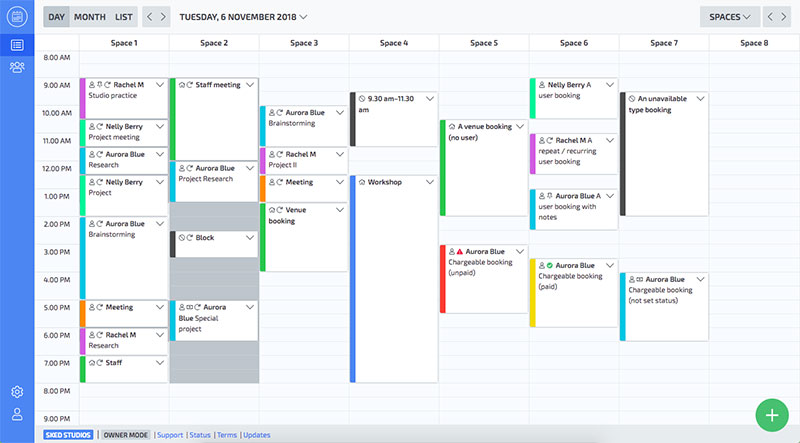The image size is (800, 443).
Task: Click the SIXED STUDIOS badge
Action: tap(68, 435)
